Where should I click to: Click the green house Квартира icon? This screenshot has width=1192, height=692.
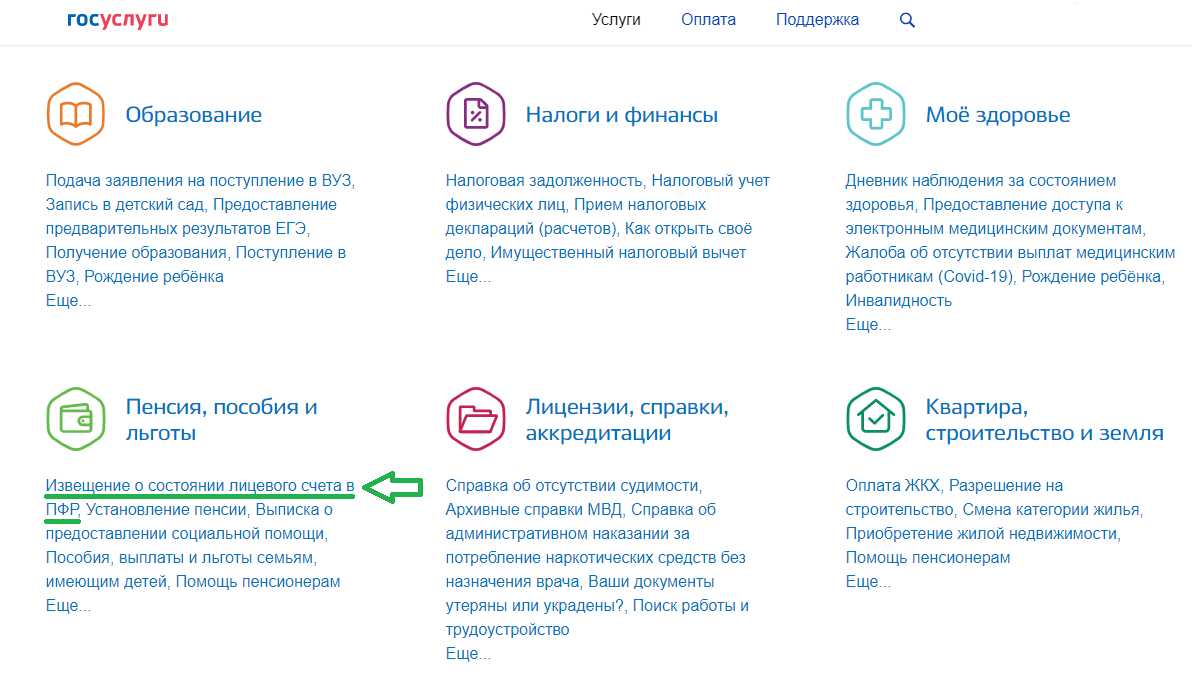[876, 419]
